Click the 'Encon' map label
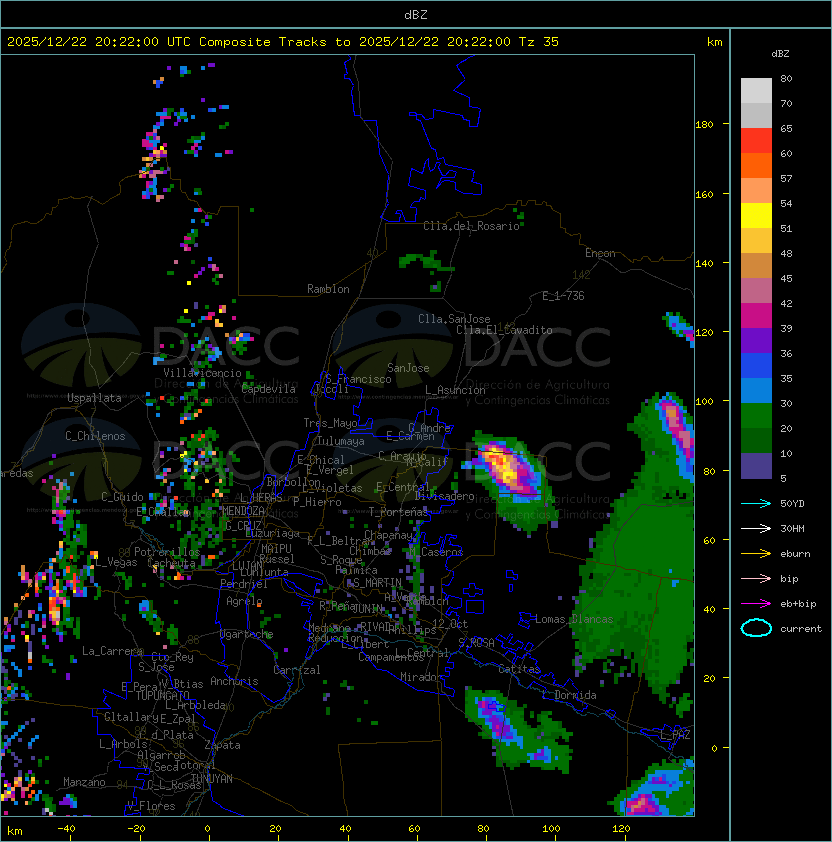The image size is (832, 842). click(600, 253)
